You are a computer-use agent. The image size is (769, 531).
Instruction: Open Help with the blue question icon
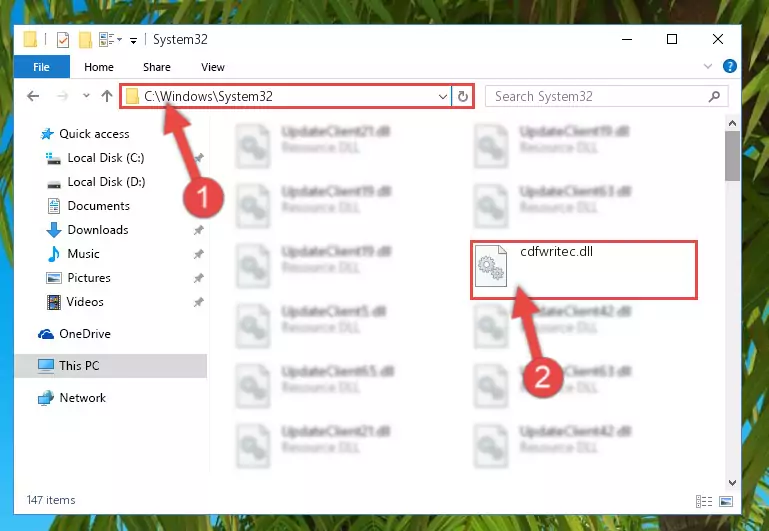click(729, 66)
